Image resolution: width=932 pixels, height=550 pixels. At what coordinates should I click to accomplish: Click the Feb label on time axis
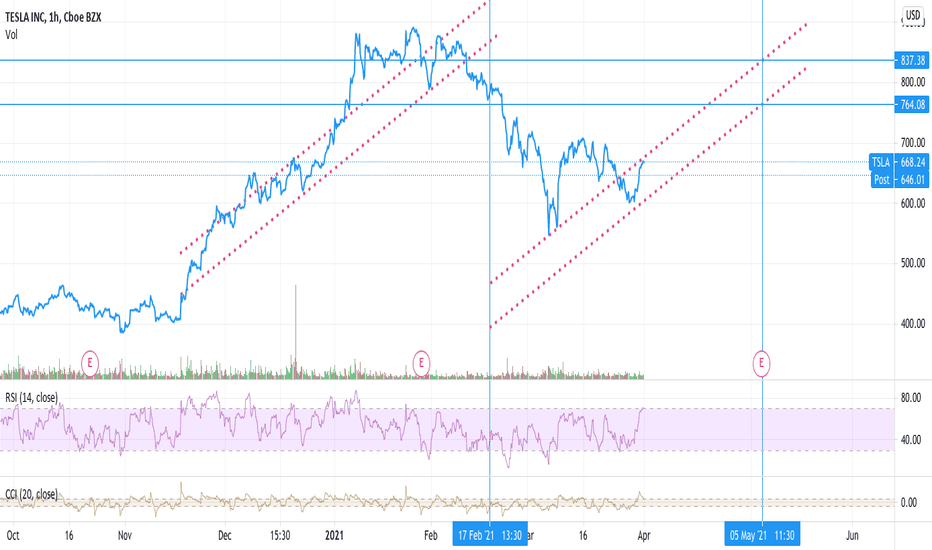coord(430,535)
